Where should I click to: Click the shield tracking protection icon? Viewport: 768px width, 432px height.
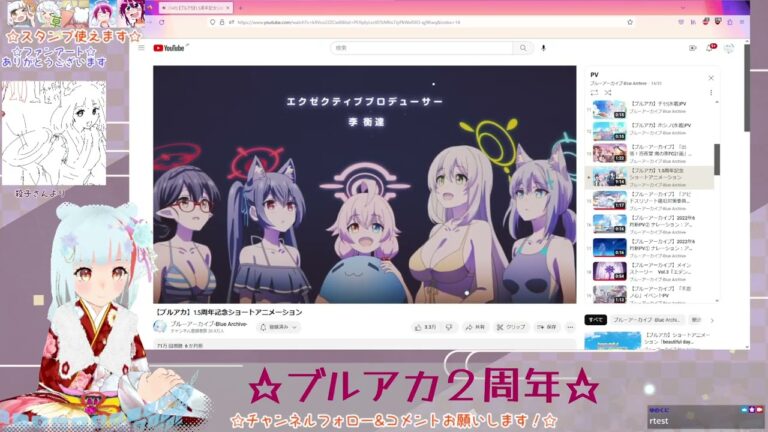tap(212, 22)
